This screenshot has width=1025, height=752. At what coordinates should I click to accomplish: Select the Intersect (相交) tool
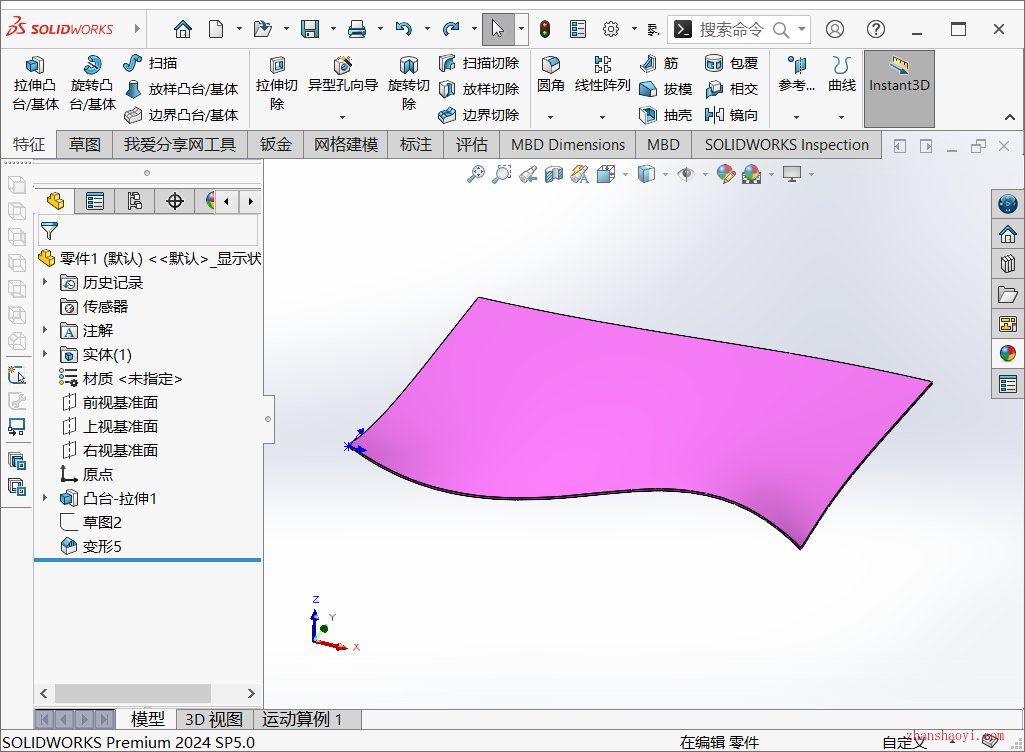coord(731,89)
